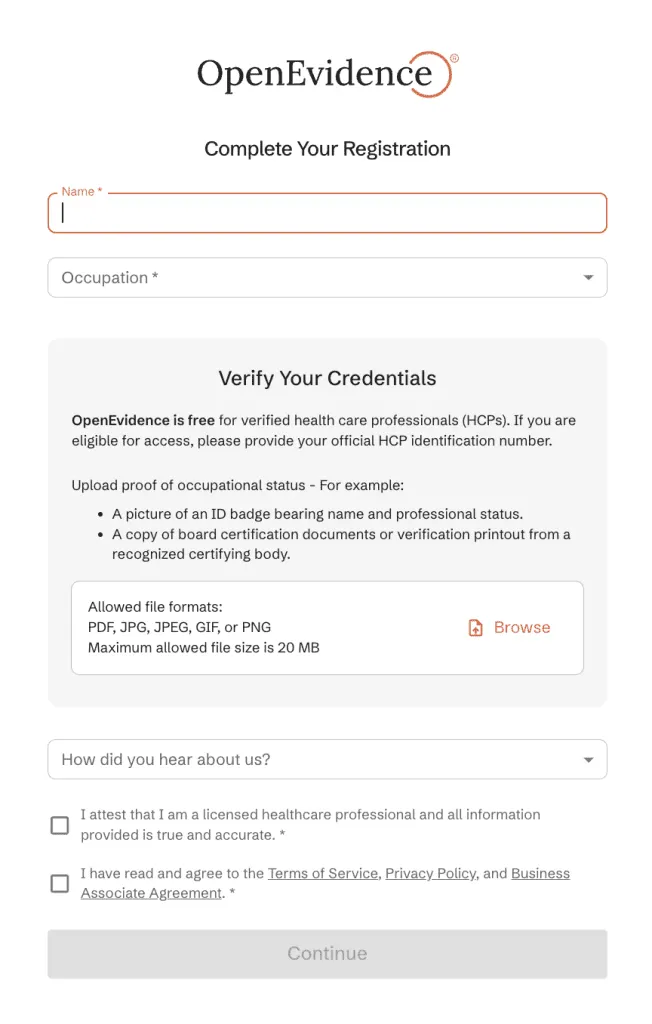This screenshot has width=652, height=1024.
Task: Open the Privacy Policy link
Action: [430, 873]
